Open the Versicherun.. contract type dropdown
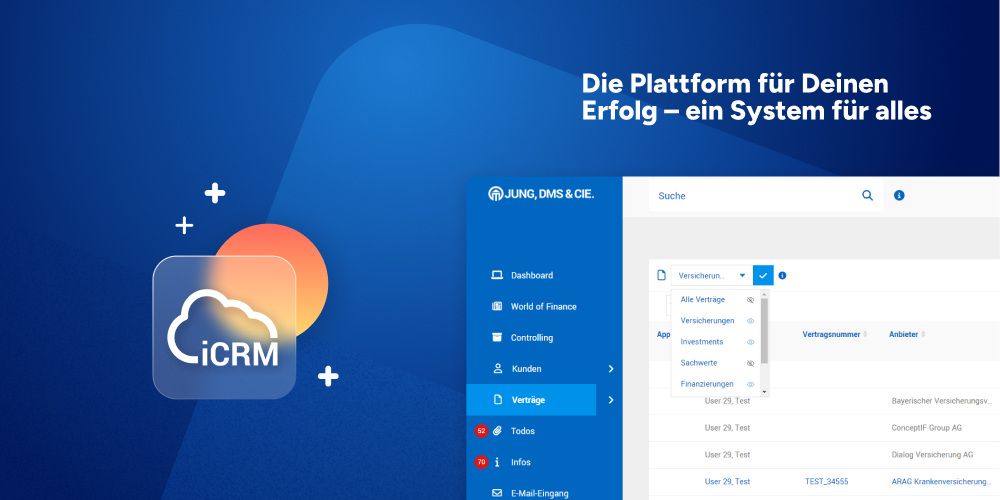This screenshot has height=500, width=1000. [712, 276]
